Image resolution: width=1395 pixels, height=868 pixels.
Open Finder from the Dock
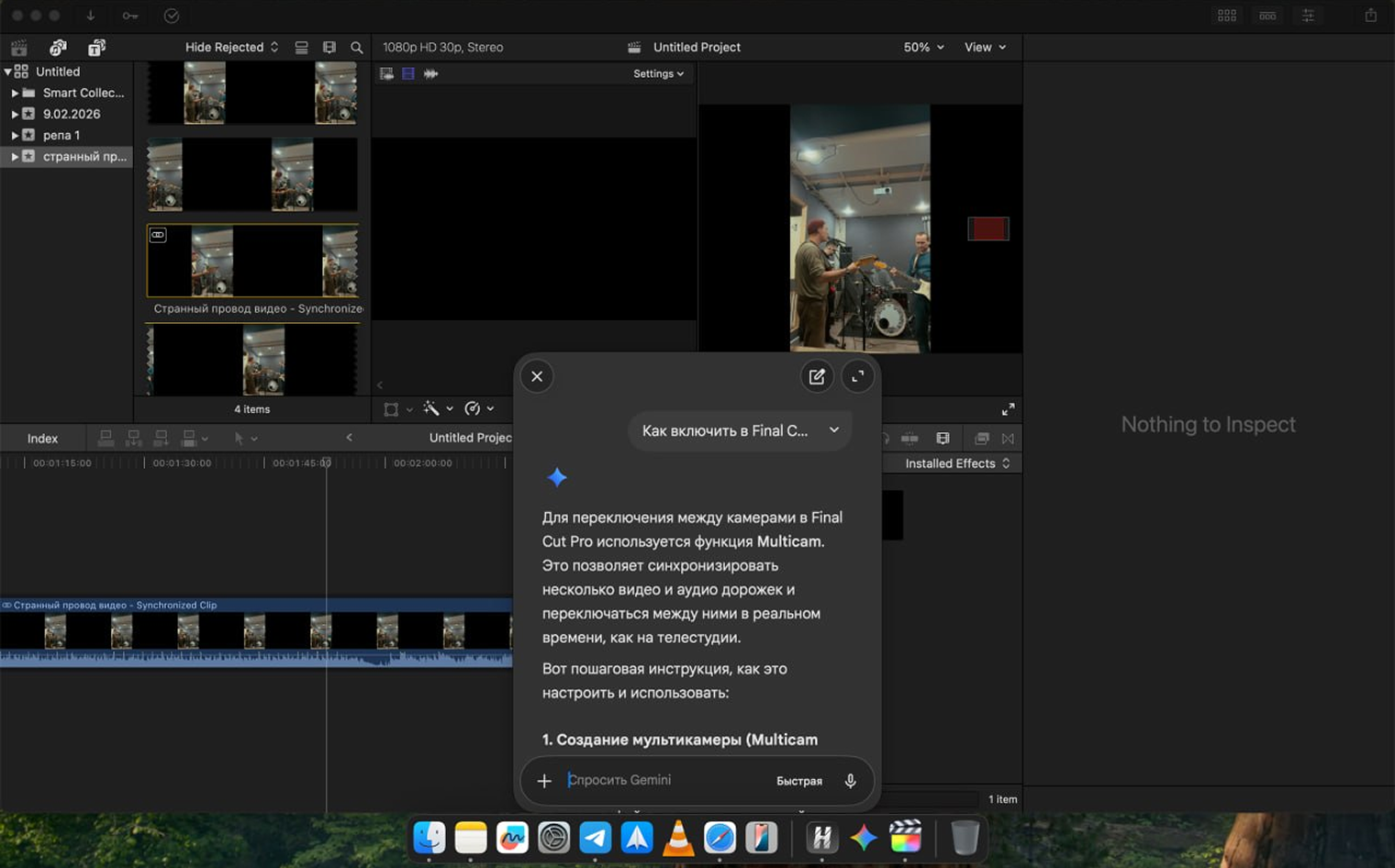click(429, 837)
